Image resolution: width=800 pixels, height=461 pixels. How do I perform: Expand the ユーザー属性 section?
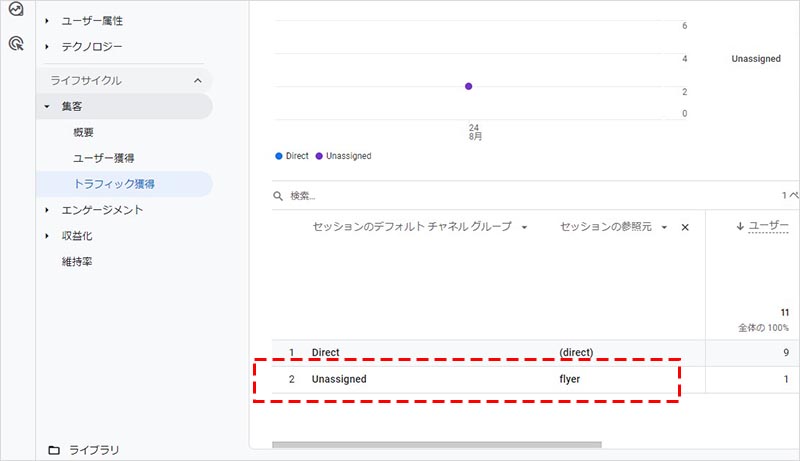[47, 21]
